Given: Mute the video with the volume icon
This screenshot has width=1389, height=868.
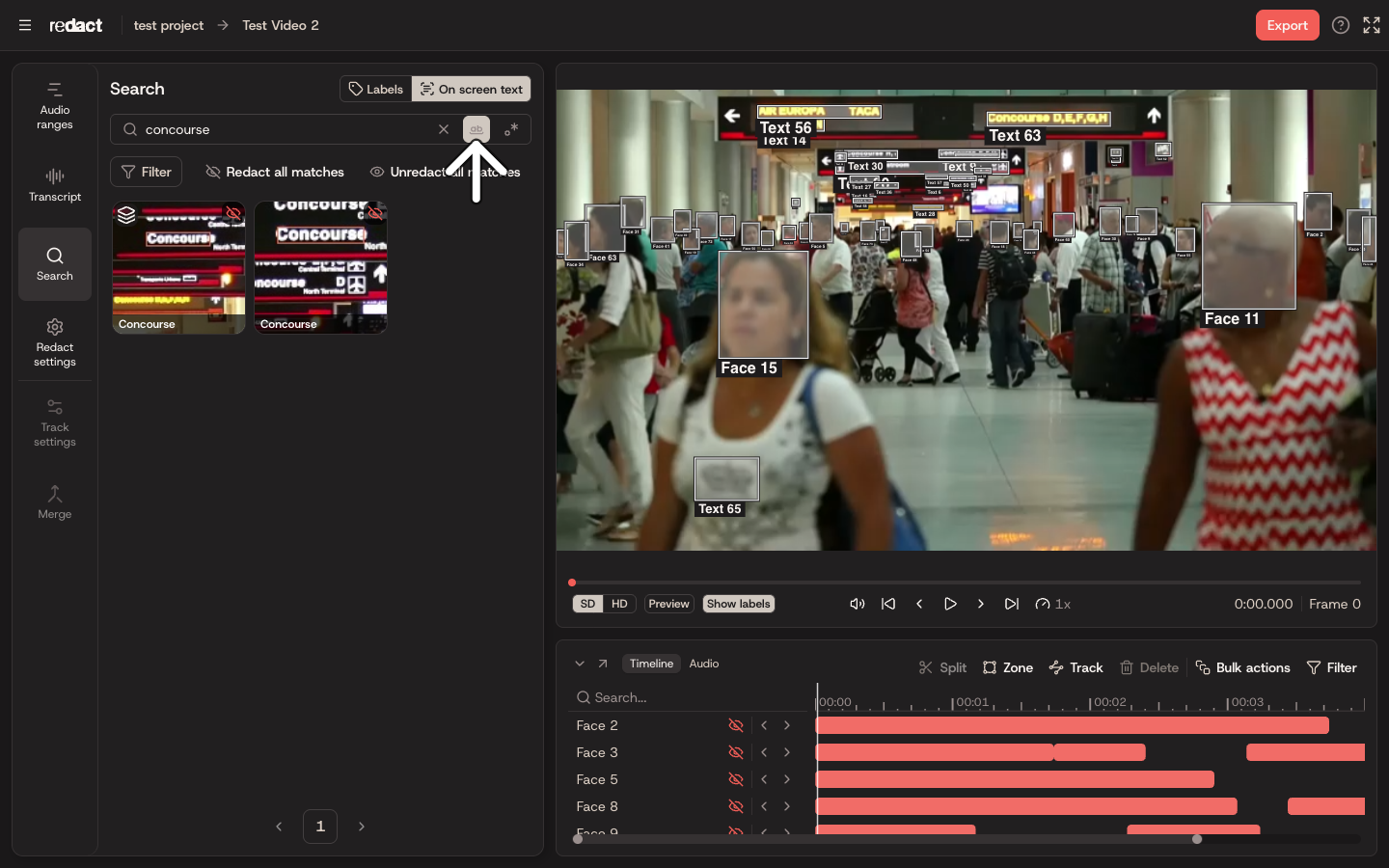Looking at the screenshot, I should pyautogui.click(x=857, y=604).
